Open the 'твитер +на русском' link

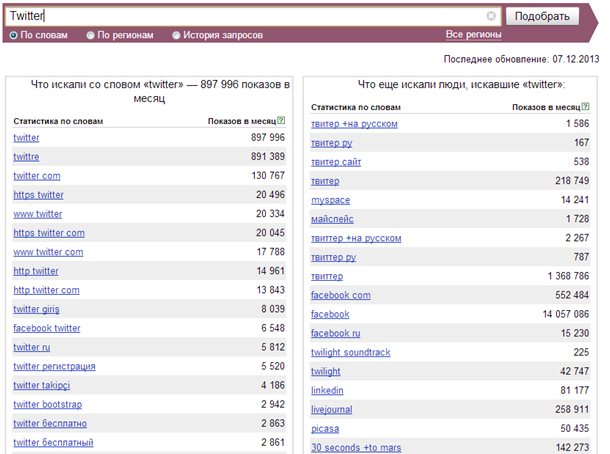coord(354,124)
